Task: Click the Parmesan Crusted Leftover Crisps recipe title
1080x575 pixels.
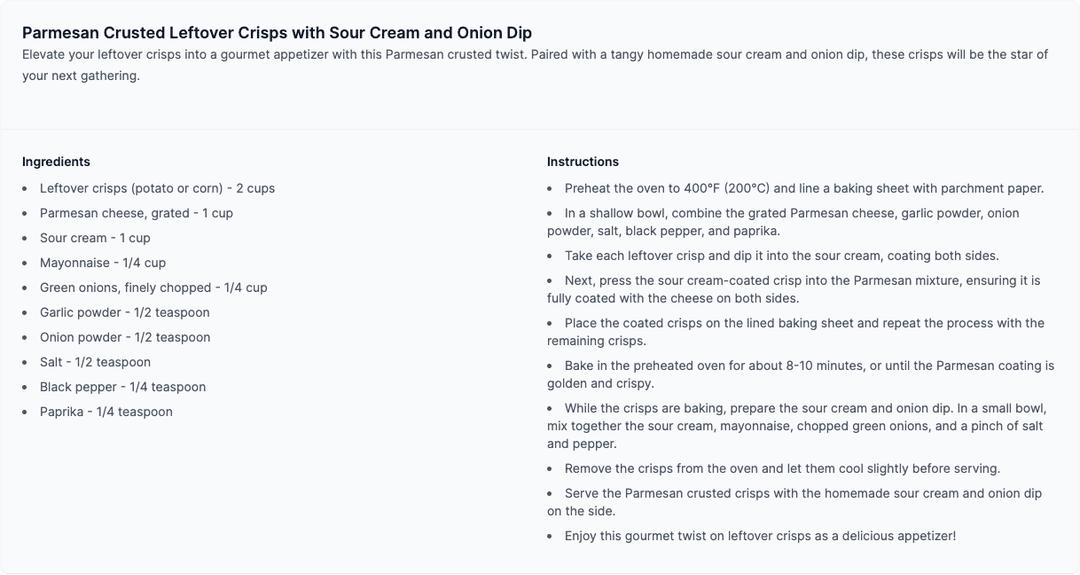Action: pos(277,33)
